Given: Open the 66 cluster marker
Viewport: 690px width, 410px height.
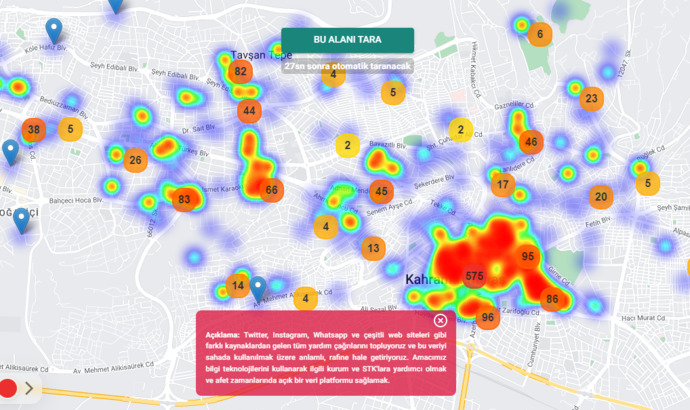Looking at the screenshot, I should tap(272, 190).
